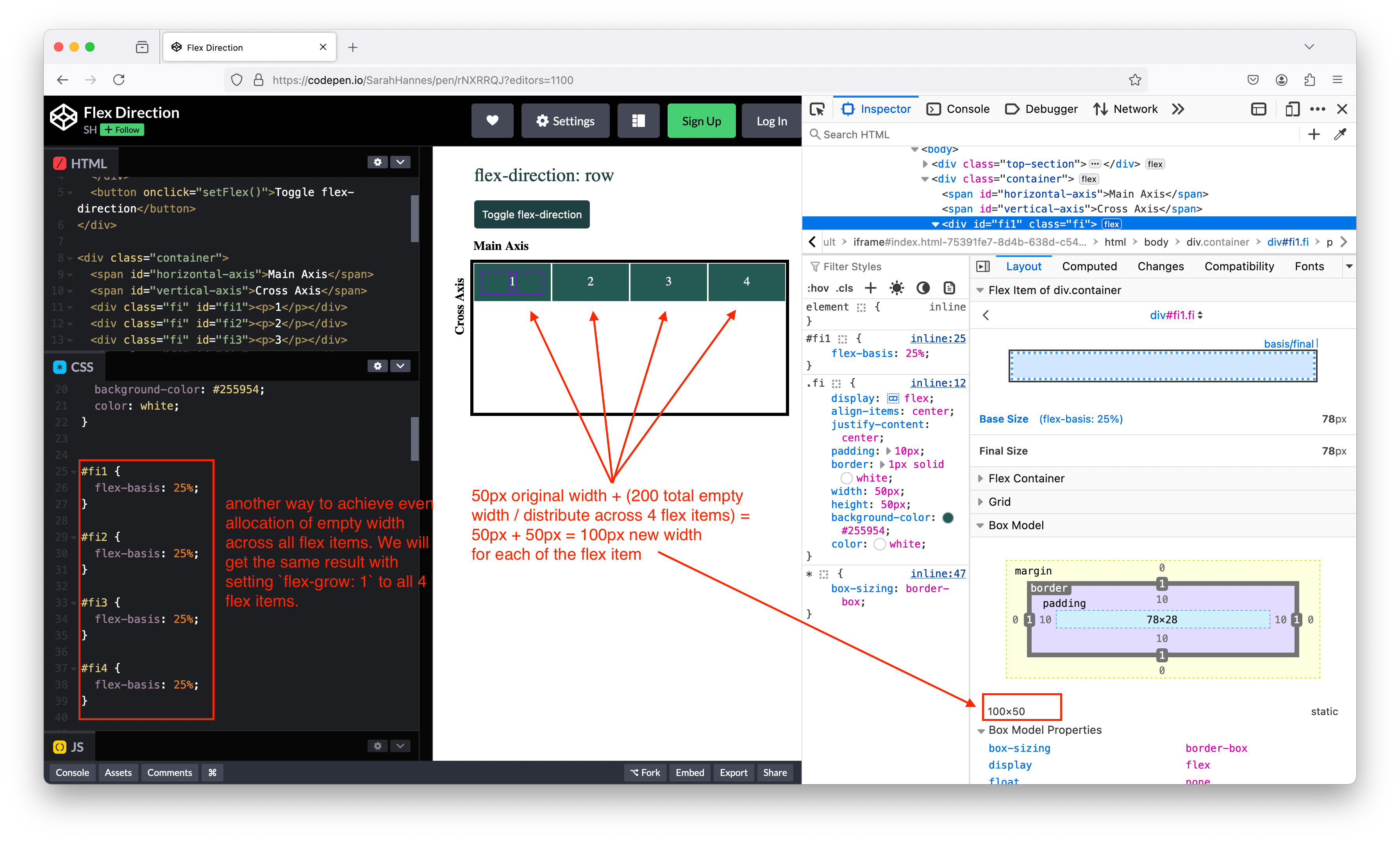Toggle light color scheme simulation
Image resolution: width=1400 pixels, height=842 pixels.
point(896,288)
